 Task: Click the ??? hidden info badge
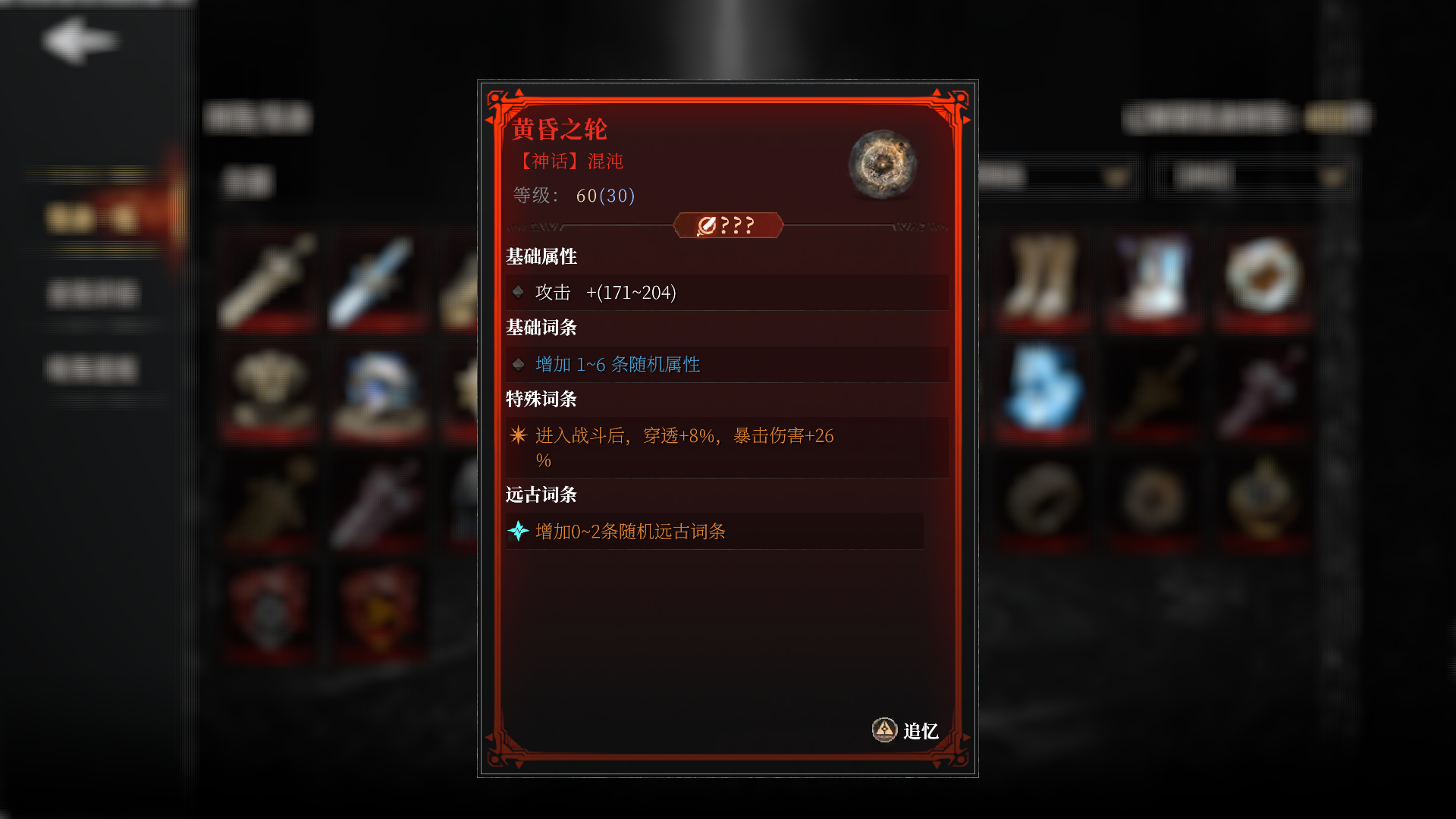point(728,225)
